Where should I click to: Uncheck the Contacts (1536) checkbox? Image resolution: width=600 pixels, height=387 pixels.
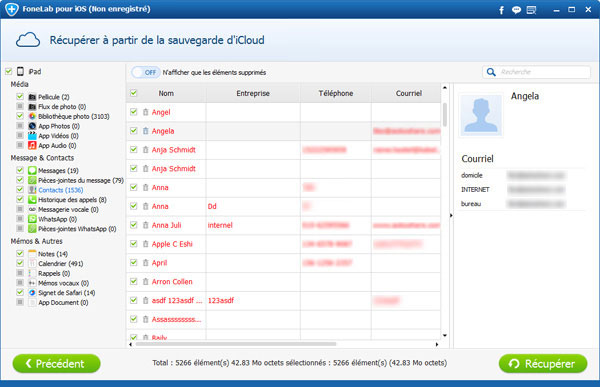20,189
